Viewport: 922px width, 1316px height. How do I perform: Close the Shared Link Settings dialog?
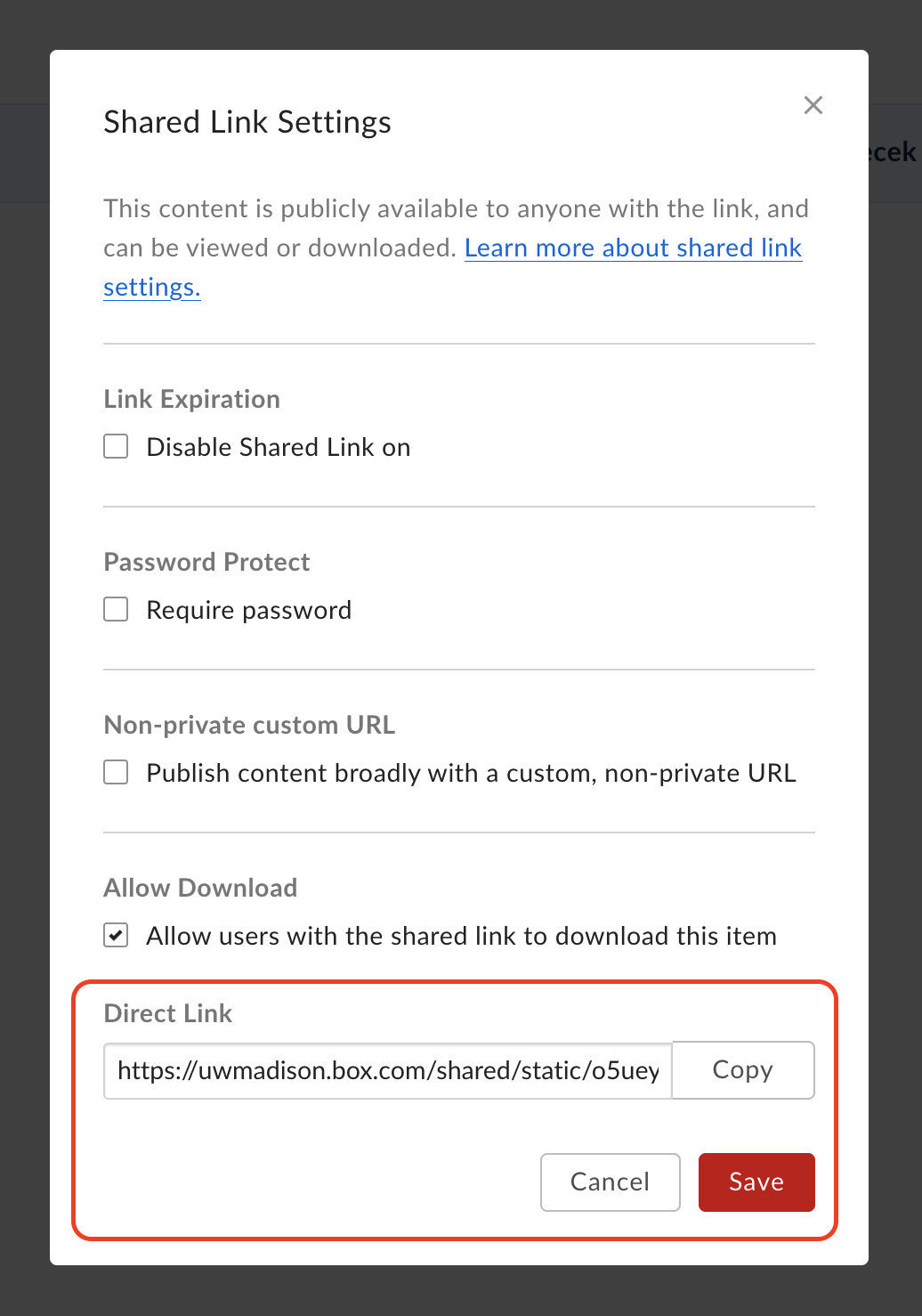coord(813,105)
